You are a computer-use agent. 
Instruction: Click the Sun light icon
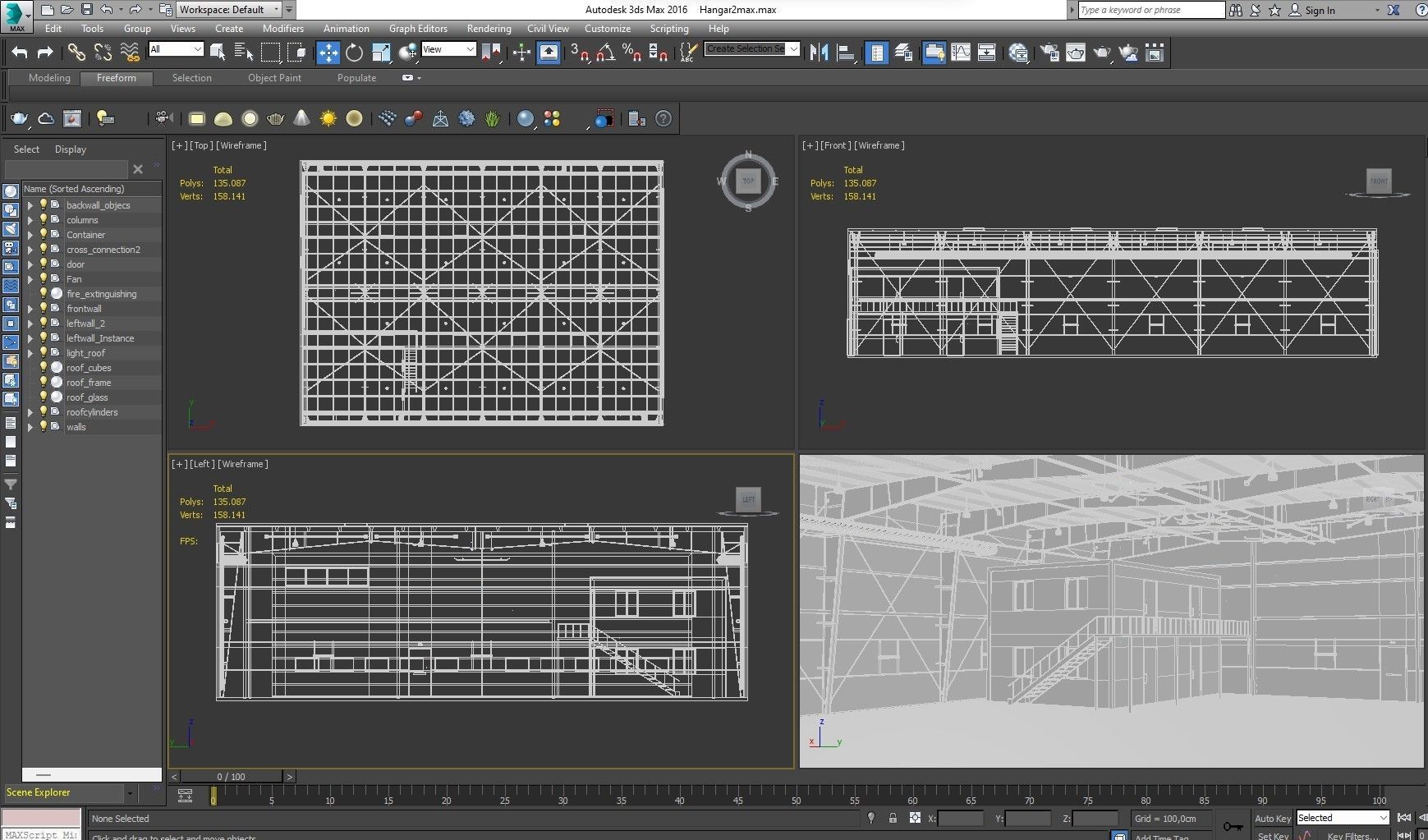point(328,119)
